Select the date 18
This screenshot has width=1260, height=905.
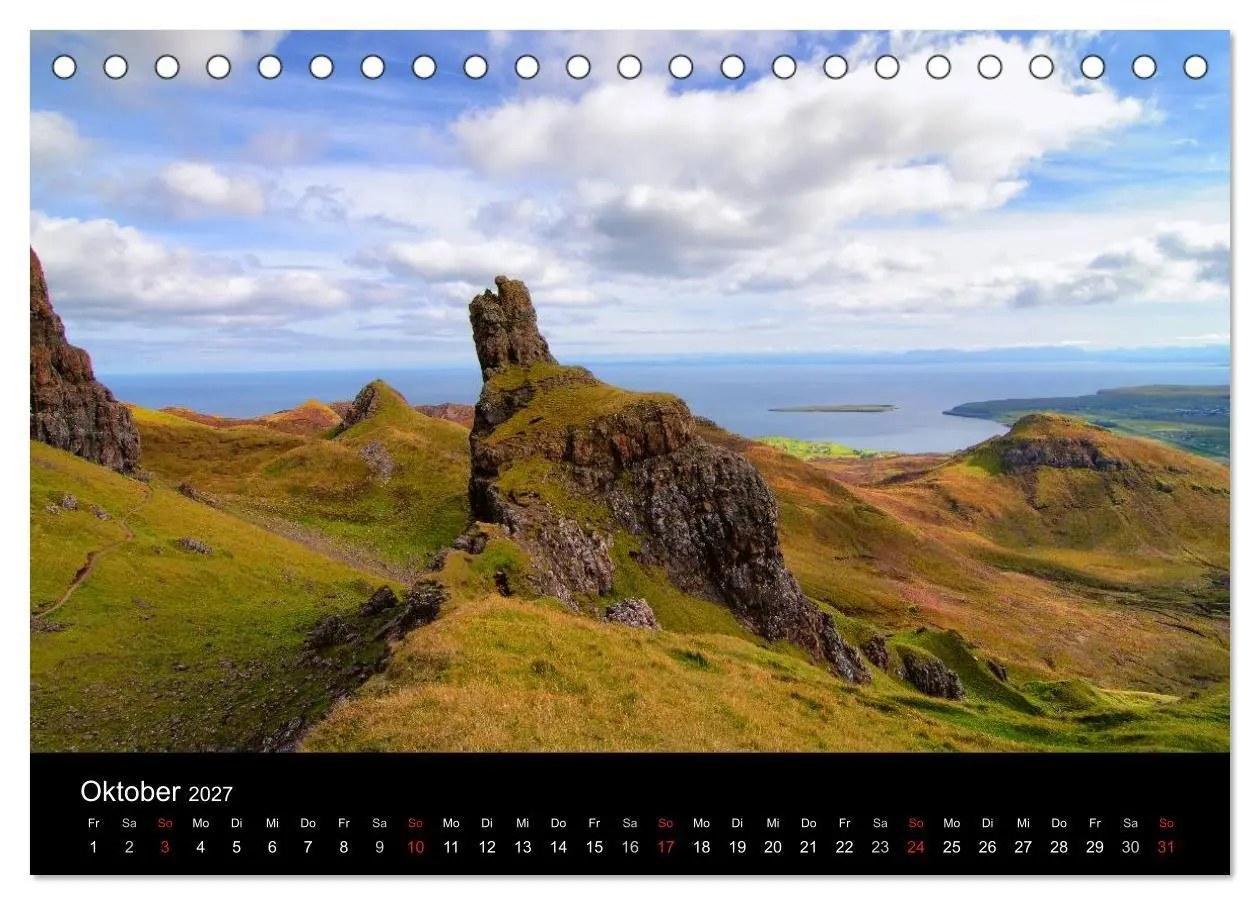[x=702, y=847]
